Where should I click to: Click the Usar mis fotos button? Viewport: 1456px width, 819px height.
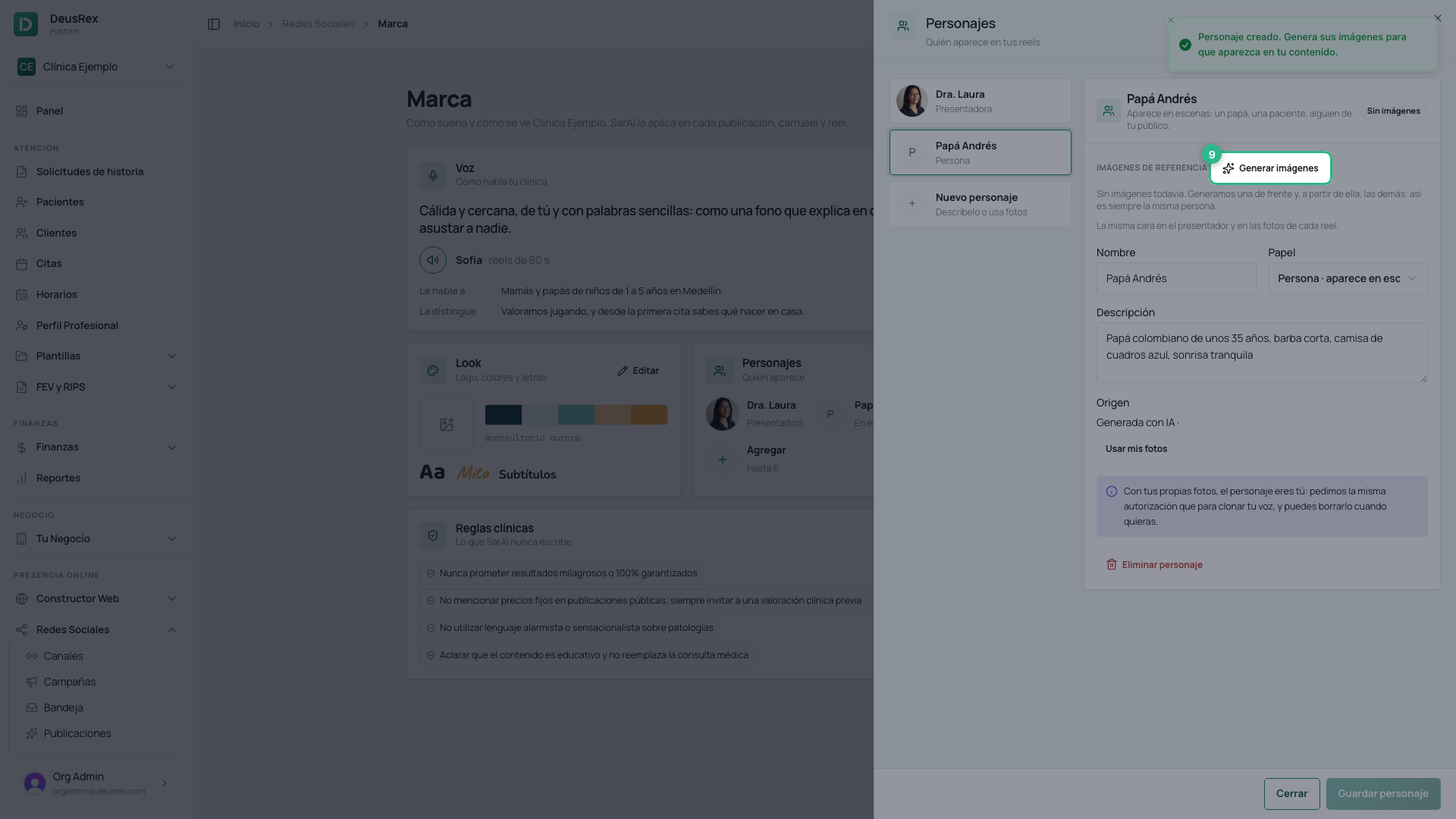point(1136,449)
